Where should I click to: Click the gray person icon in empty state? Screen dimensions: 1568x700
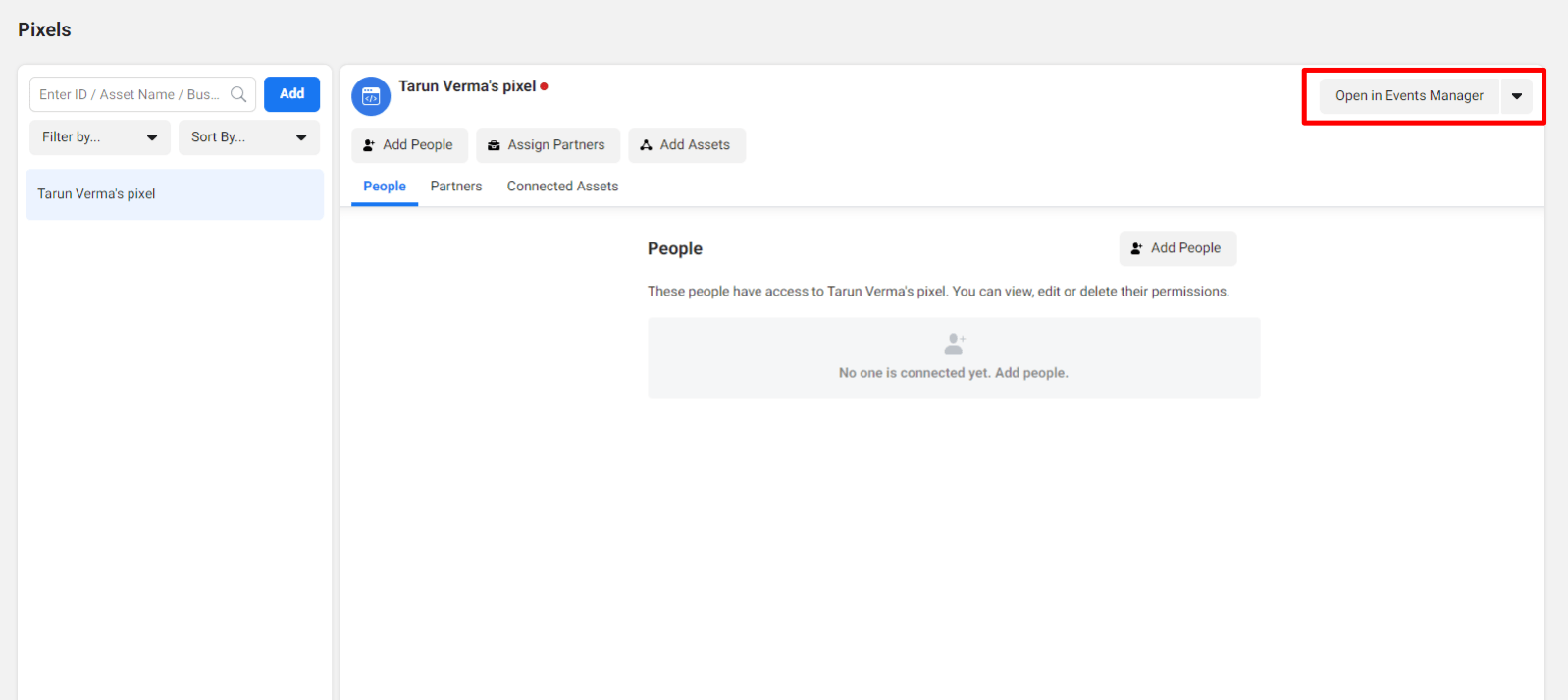pyautogui.click(x=954, y=344)
